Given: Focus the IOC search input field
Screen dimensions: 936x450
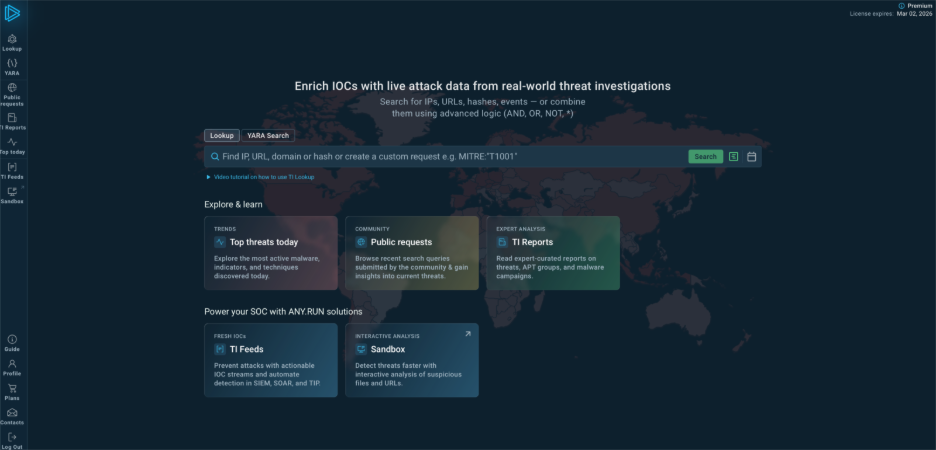Looking at the screenshot, I should coord(452,156).
